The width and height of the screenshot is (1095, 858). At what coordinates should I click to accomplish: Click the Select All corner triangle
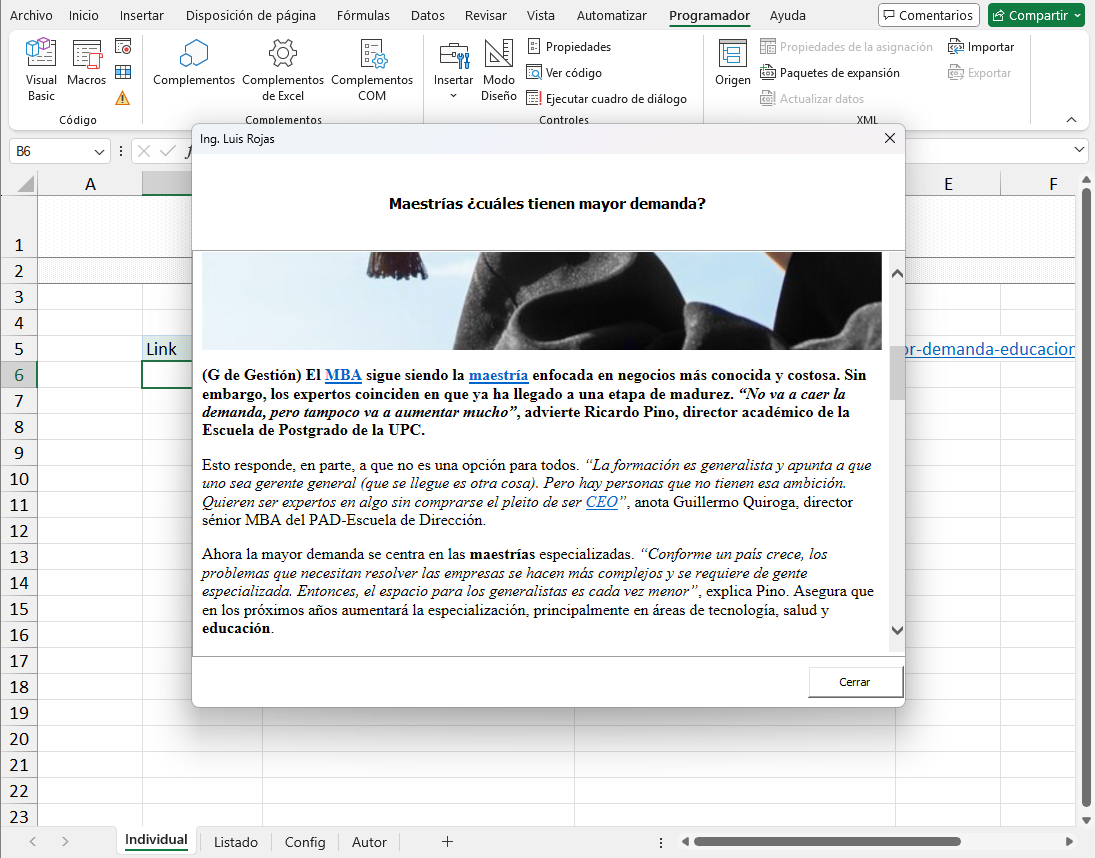coord(26,184)
